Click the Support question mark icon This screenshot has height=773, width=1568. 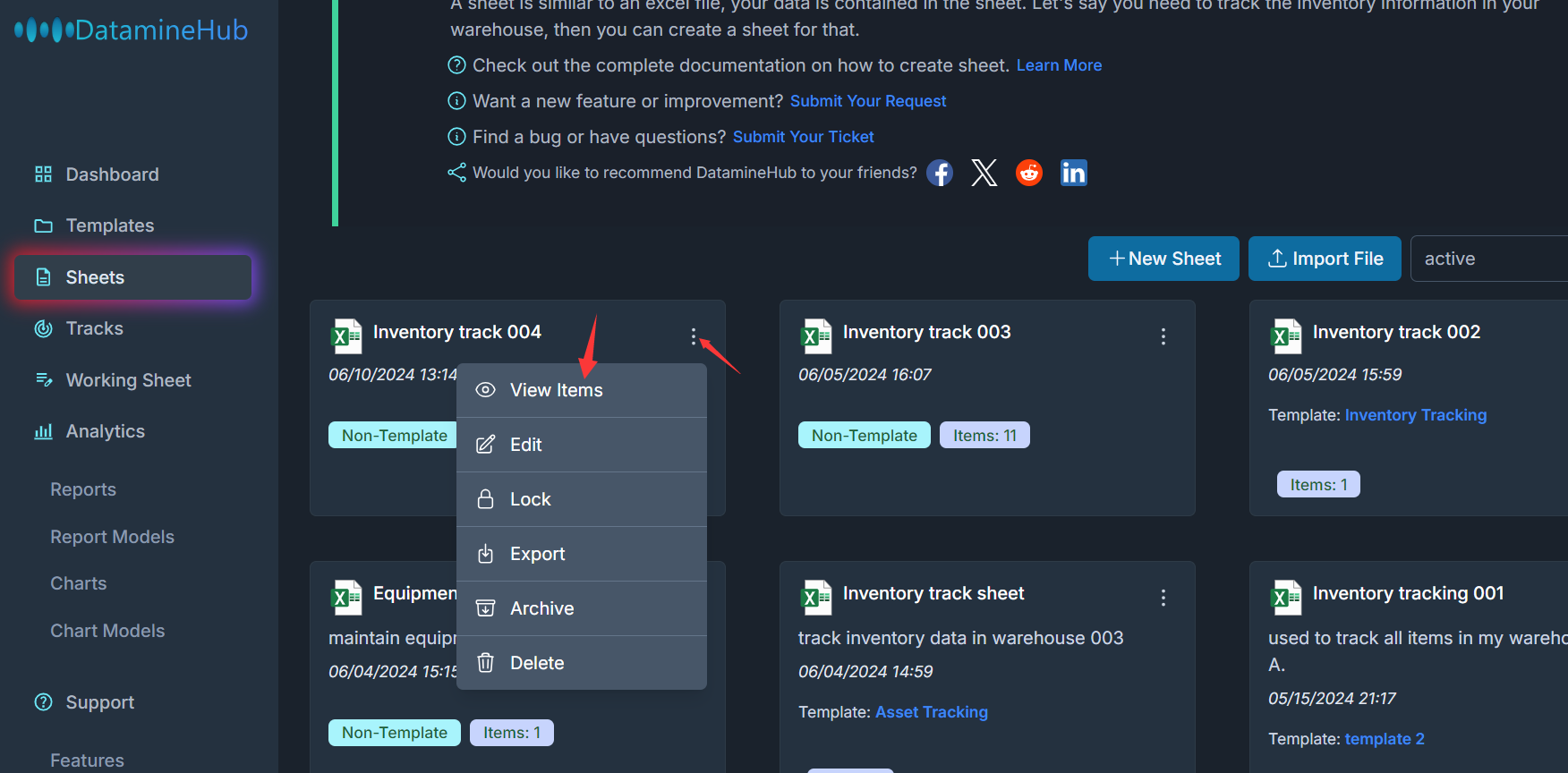tap(43, 702)
